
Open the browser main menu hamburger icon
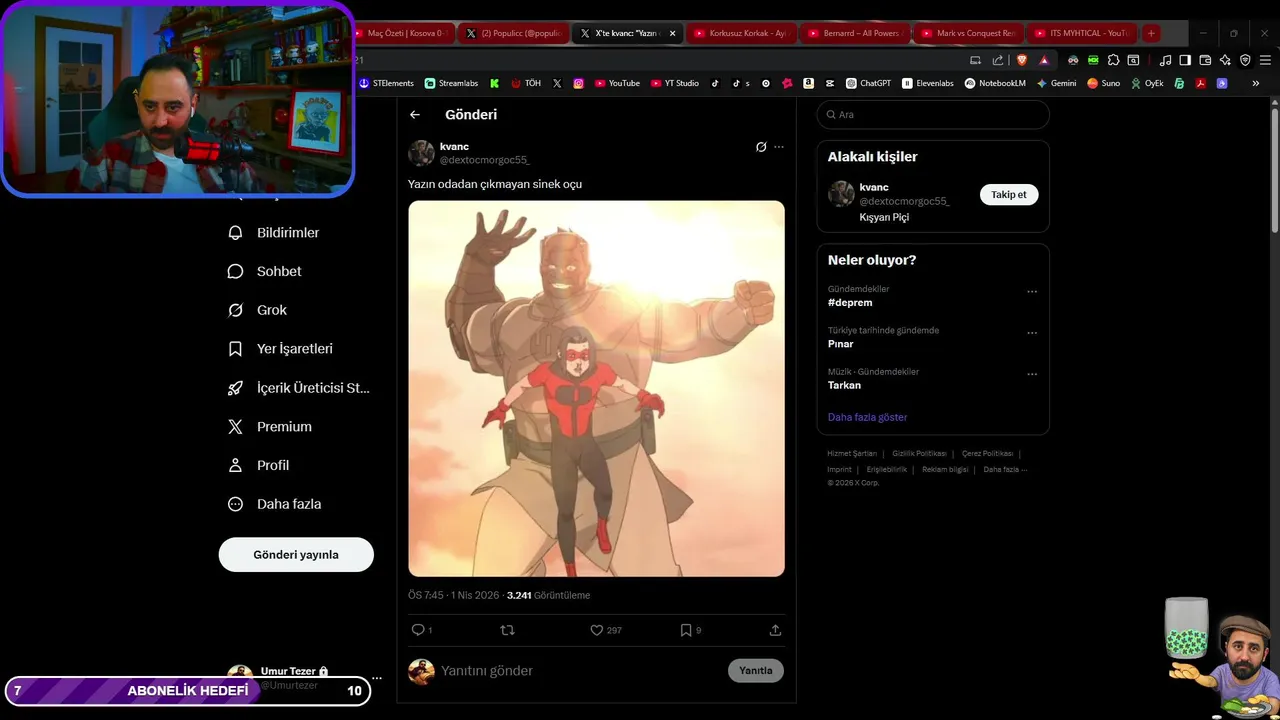[x=1264, y=60]
